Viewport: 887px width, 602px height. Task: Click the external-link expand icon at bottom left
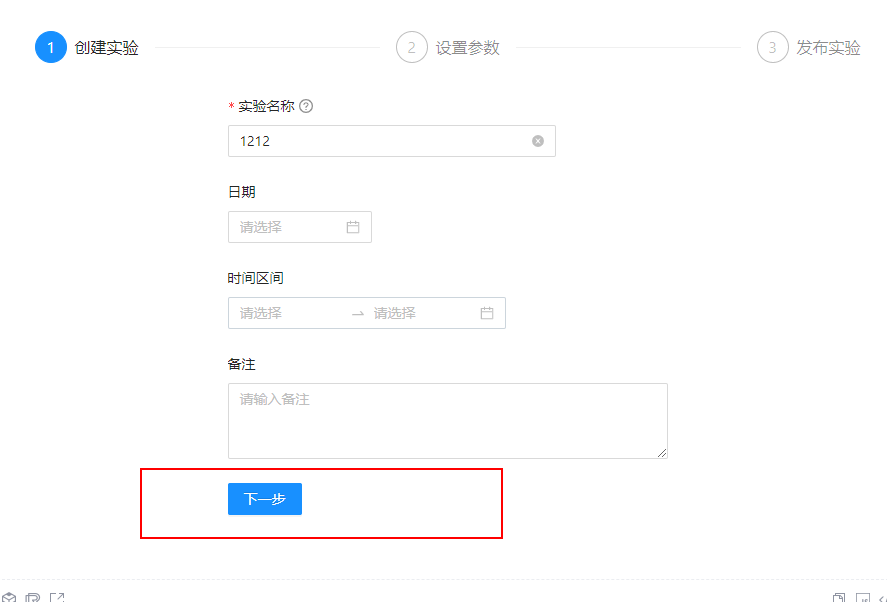(x=58, y=596)
